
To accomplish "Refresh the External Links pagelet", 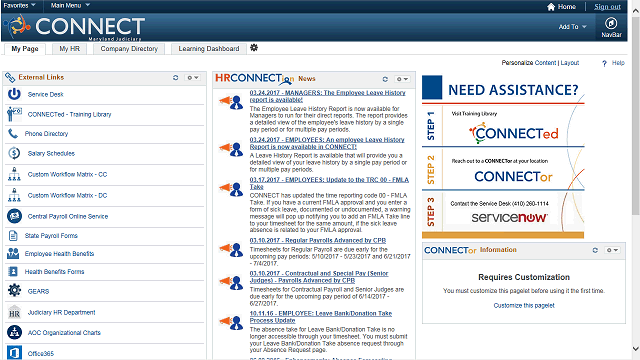I will pos(176,78).
